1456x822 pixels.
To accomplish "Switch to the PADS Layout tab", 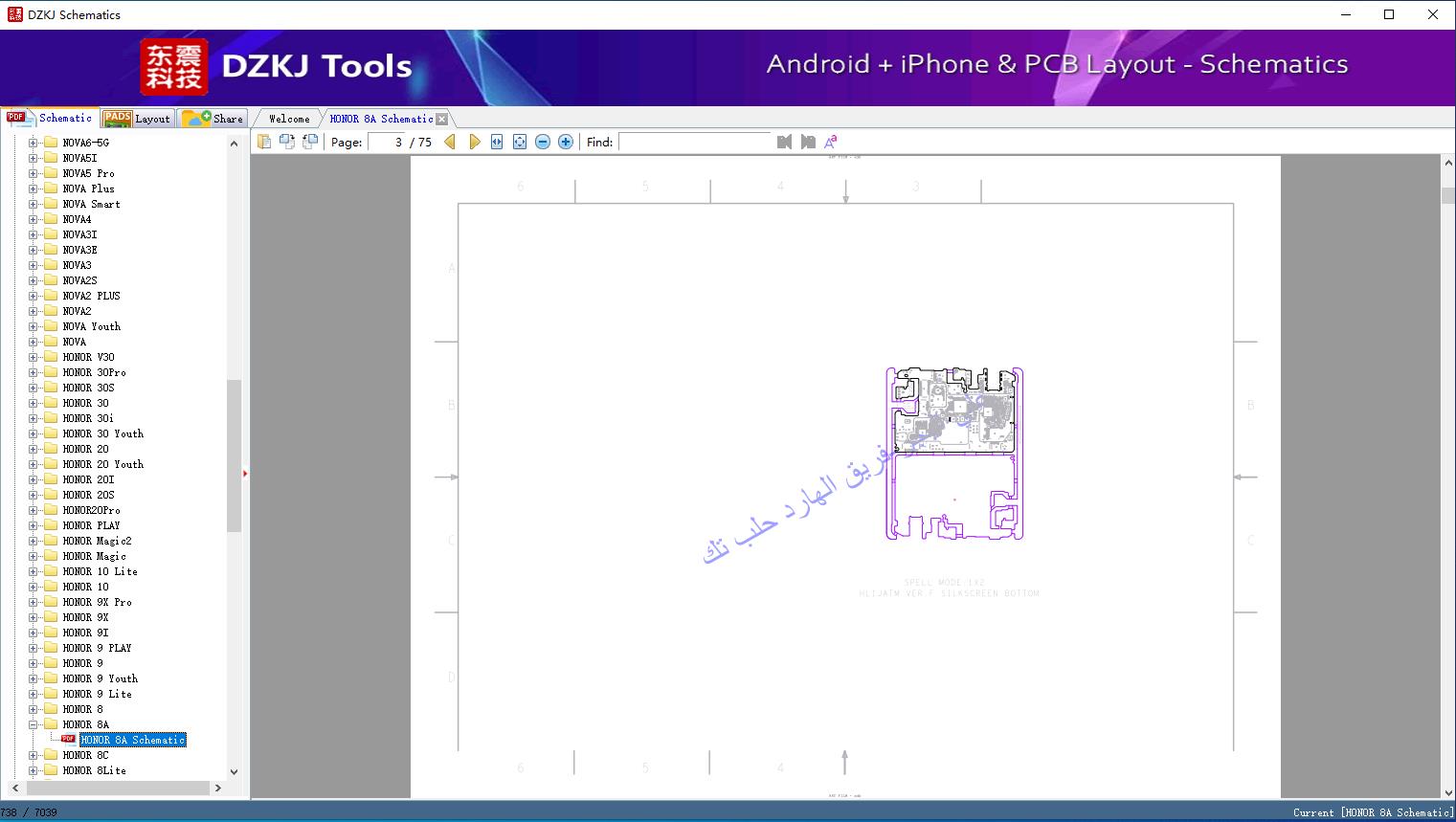I will tap(137, 119).
